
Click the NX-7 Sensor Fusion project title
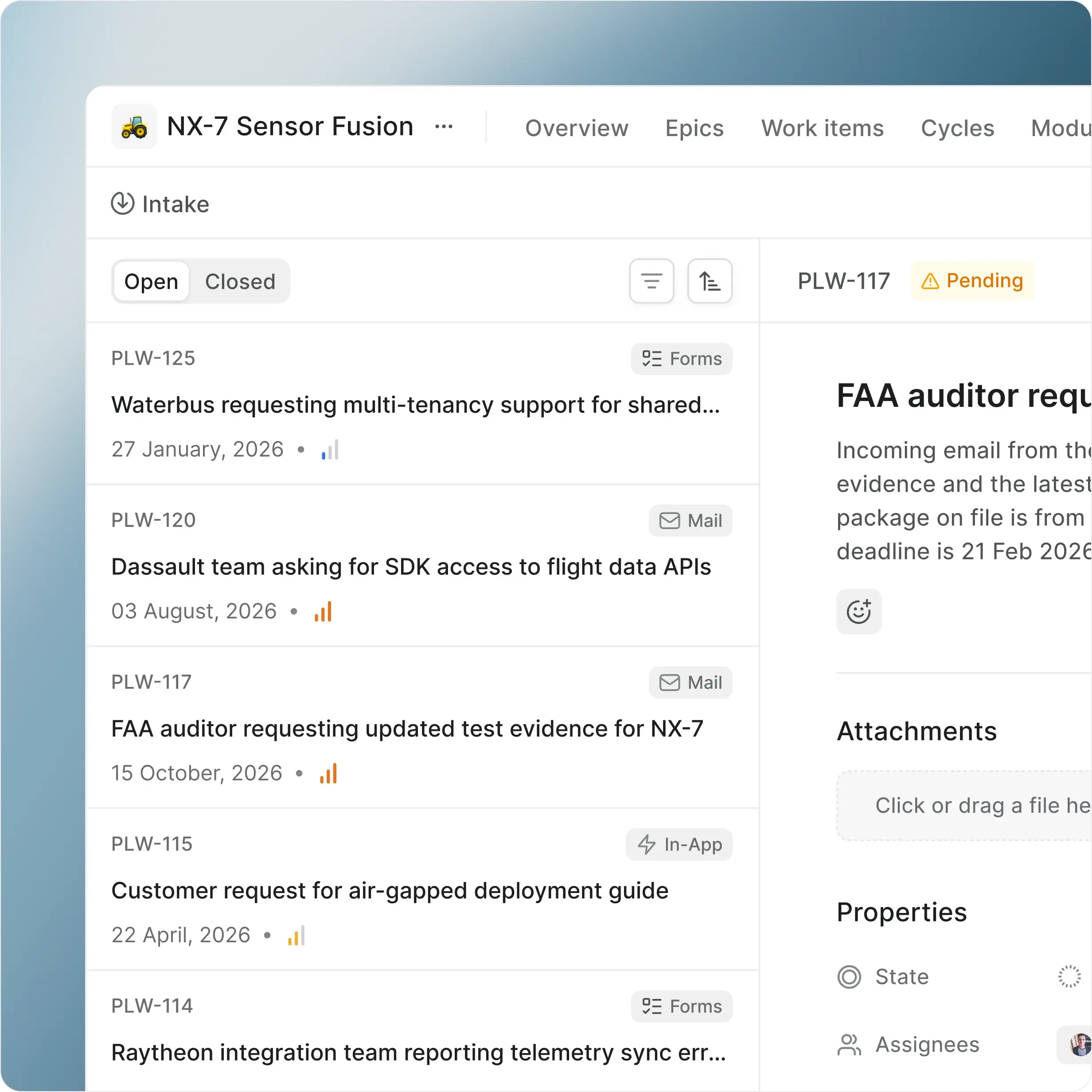click(290, 126)
